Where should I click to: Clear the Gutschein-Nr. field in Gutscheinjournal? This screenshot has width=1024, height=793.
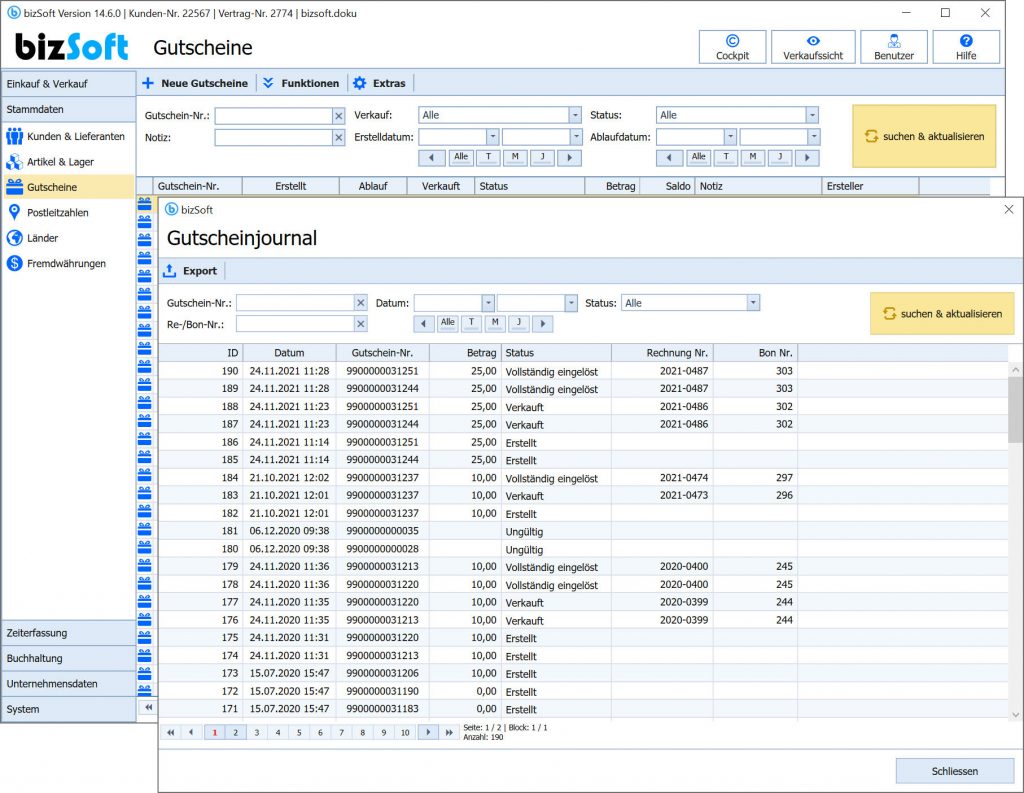click(360, 303)
